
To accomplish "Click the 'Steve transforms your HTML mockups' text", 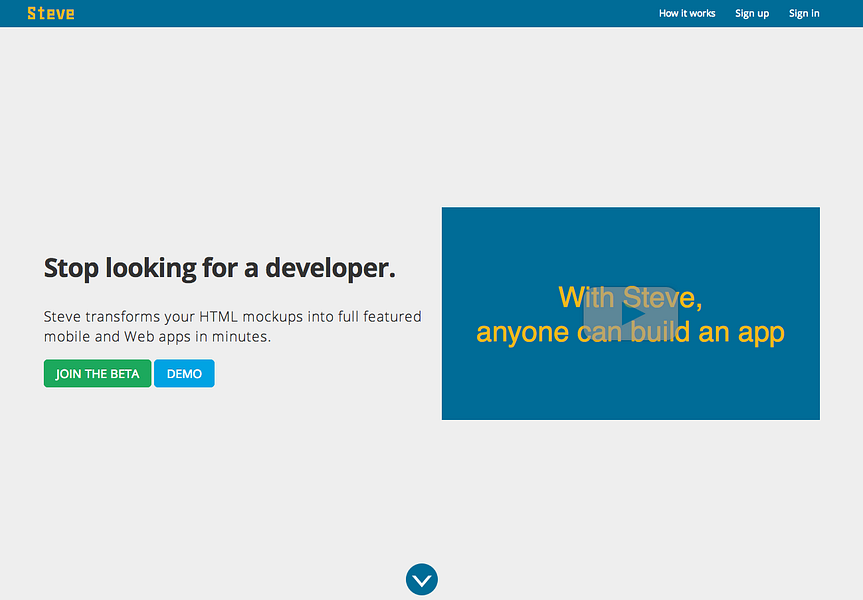I will coord(233,326).
